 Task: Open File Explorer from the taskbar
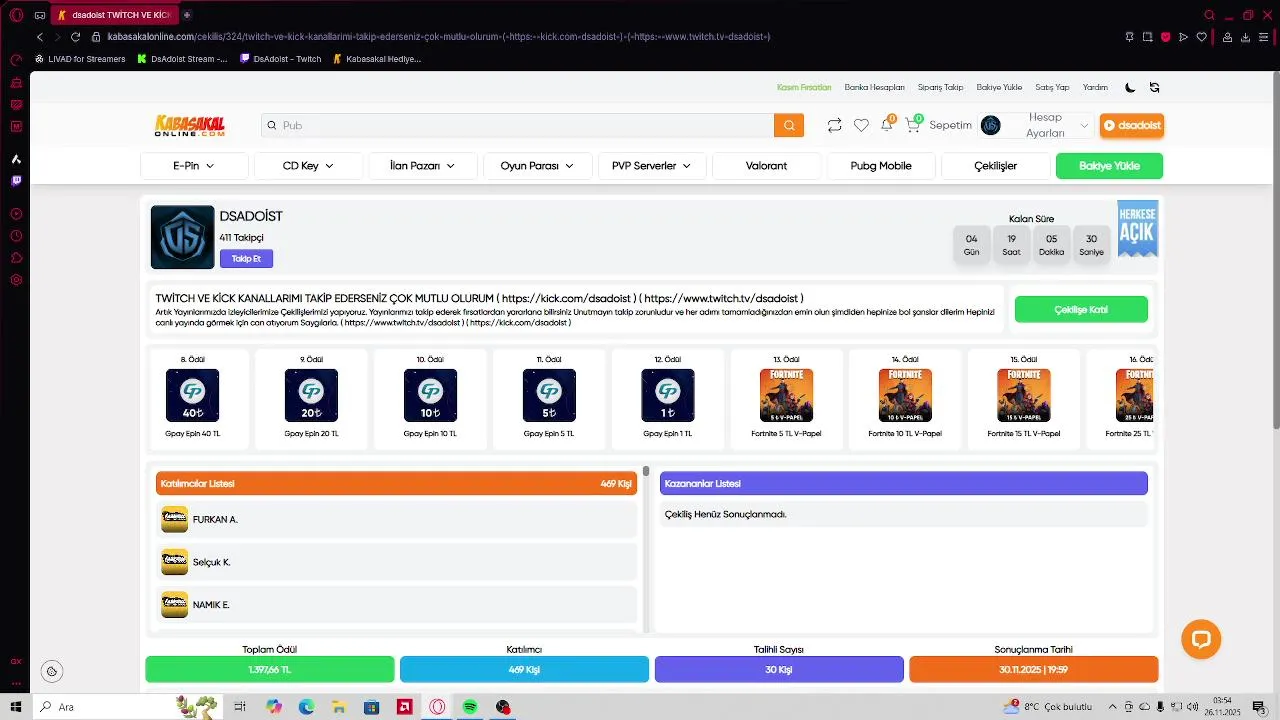[339, 707]
